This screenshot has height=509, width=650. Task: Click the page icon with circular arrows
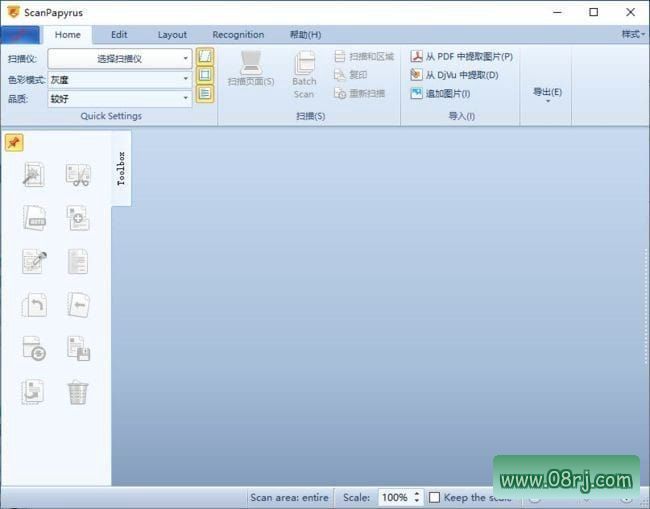pyautogui.click(x=34, y=348)
